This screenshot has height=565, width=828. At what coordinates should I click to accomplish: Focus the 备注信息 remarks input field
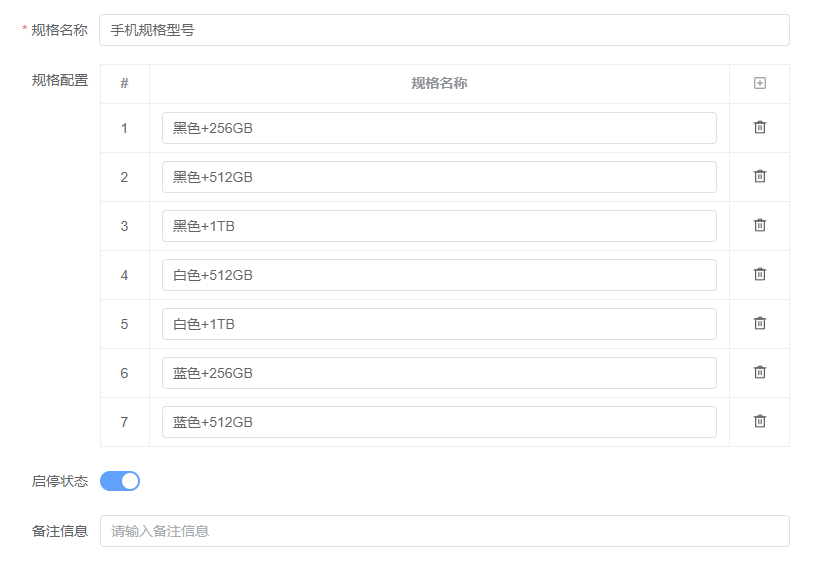click(444, 531)
